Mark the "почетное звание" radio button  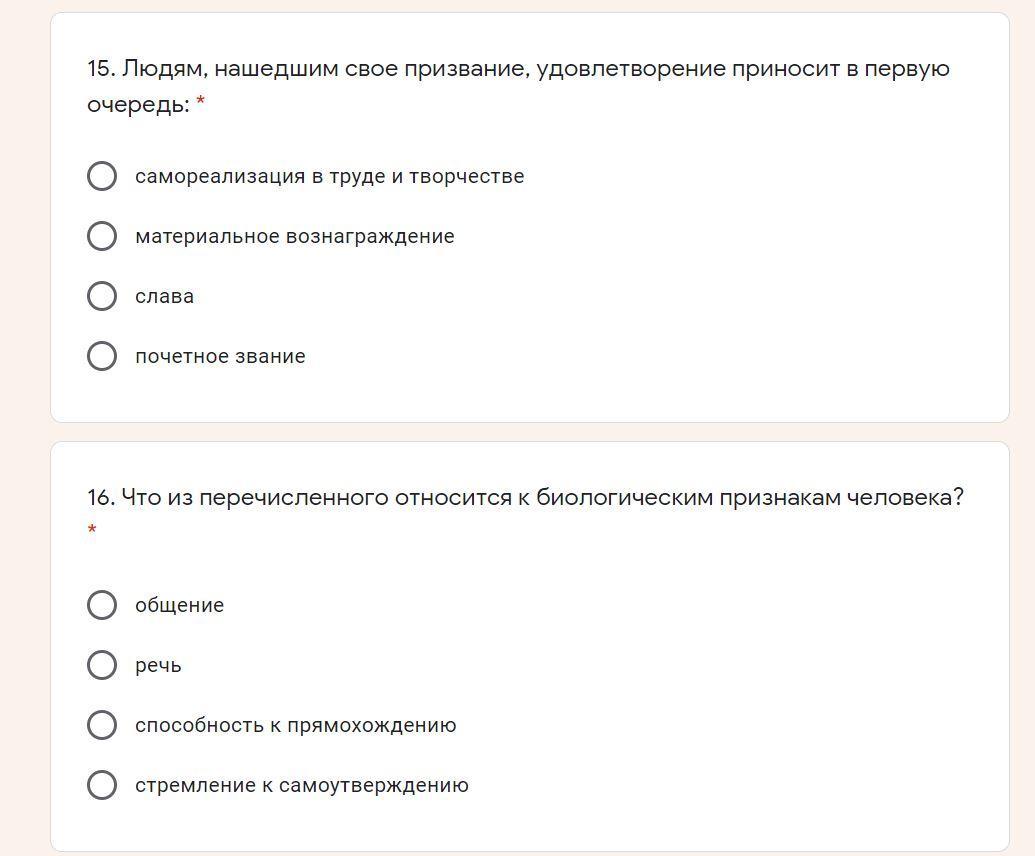pyautogui.click(x=102, y=356)
